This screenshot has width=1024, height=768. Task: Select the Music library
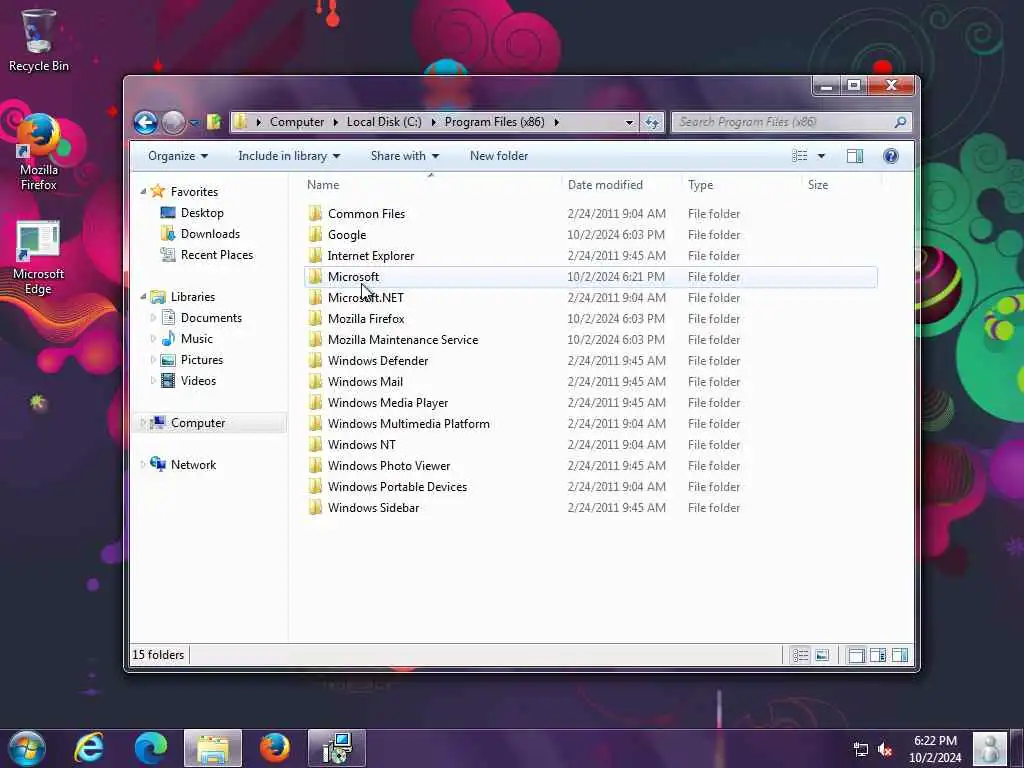(x=197, y=338)
